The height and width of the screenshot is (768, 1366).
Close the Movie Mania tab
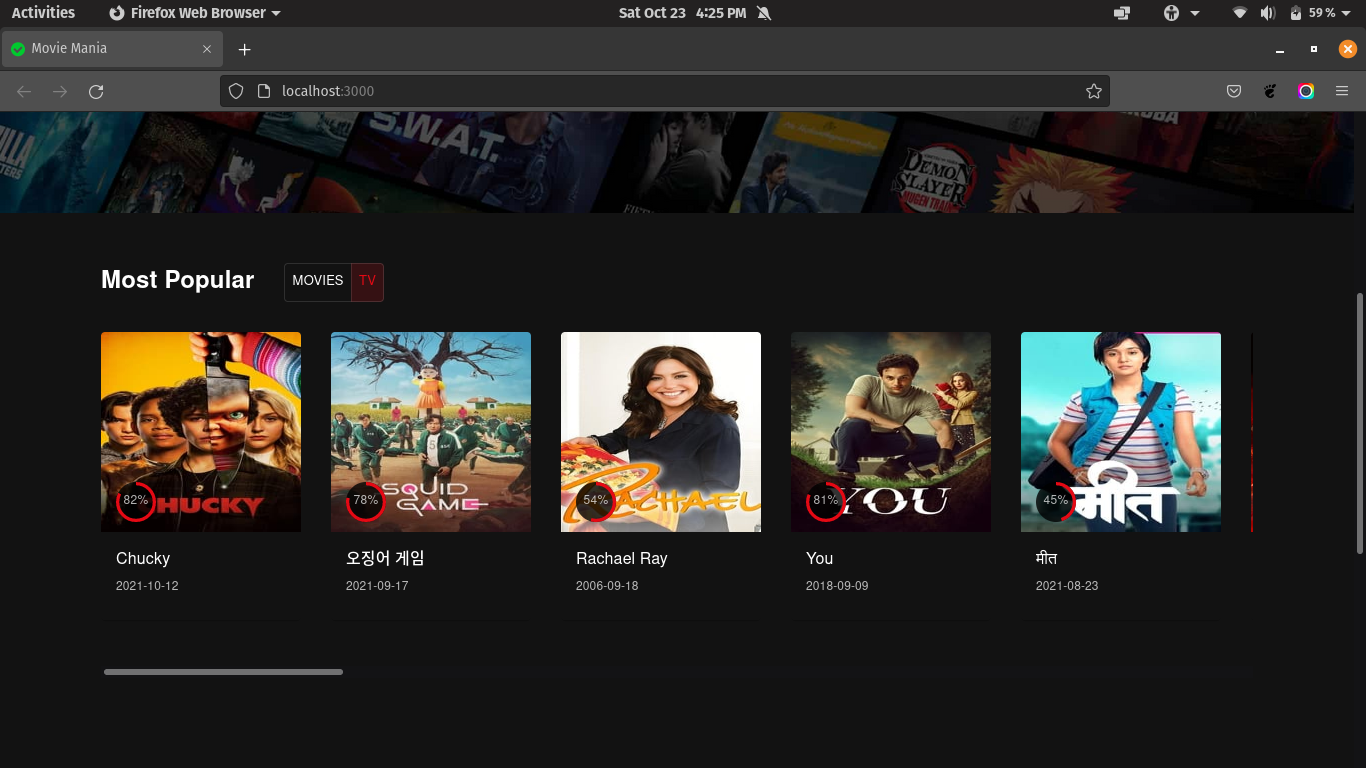coord(207,49)
